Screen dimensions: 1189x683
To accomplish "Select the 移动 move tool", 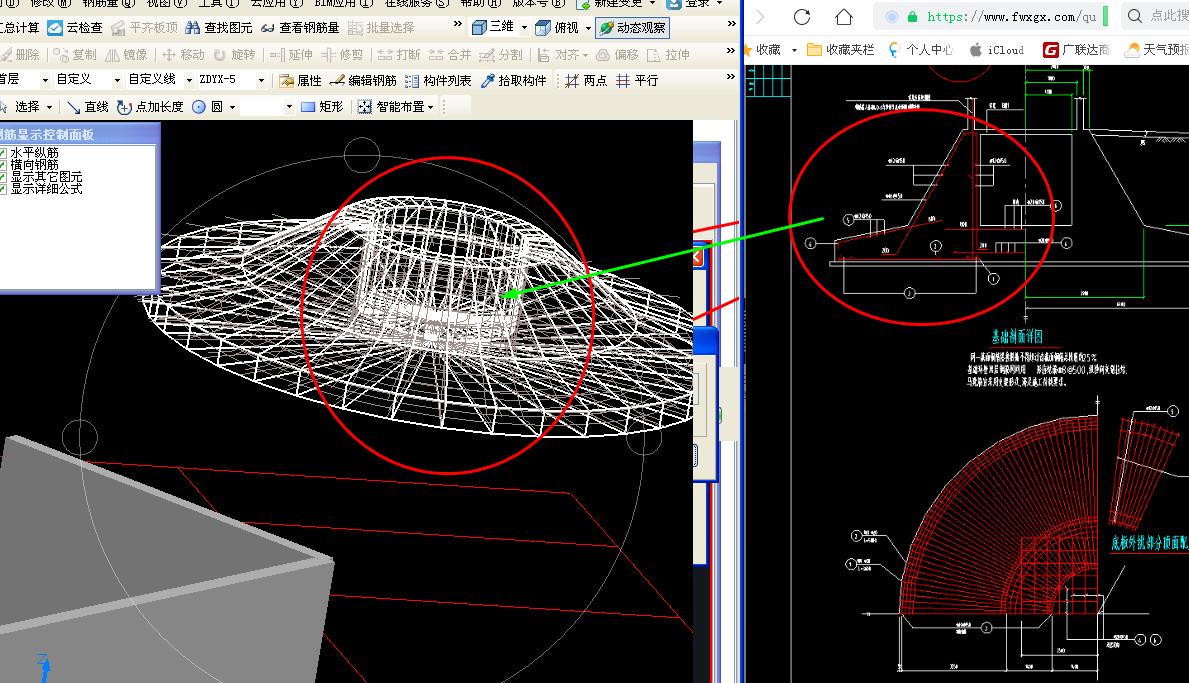I will [x=184, y=55].
